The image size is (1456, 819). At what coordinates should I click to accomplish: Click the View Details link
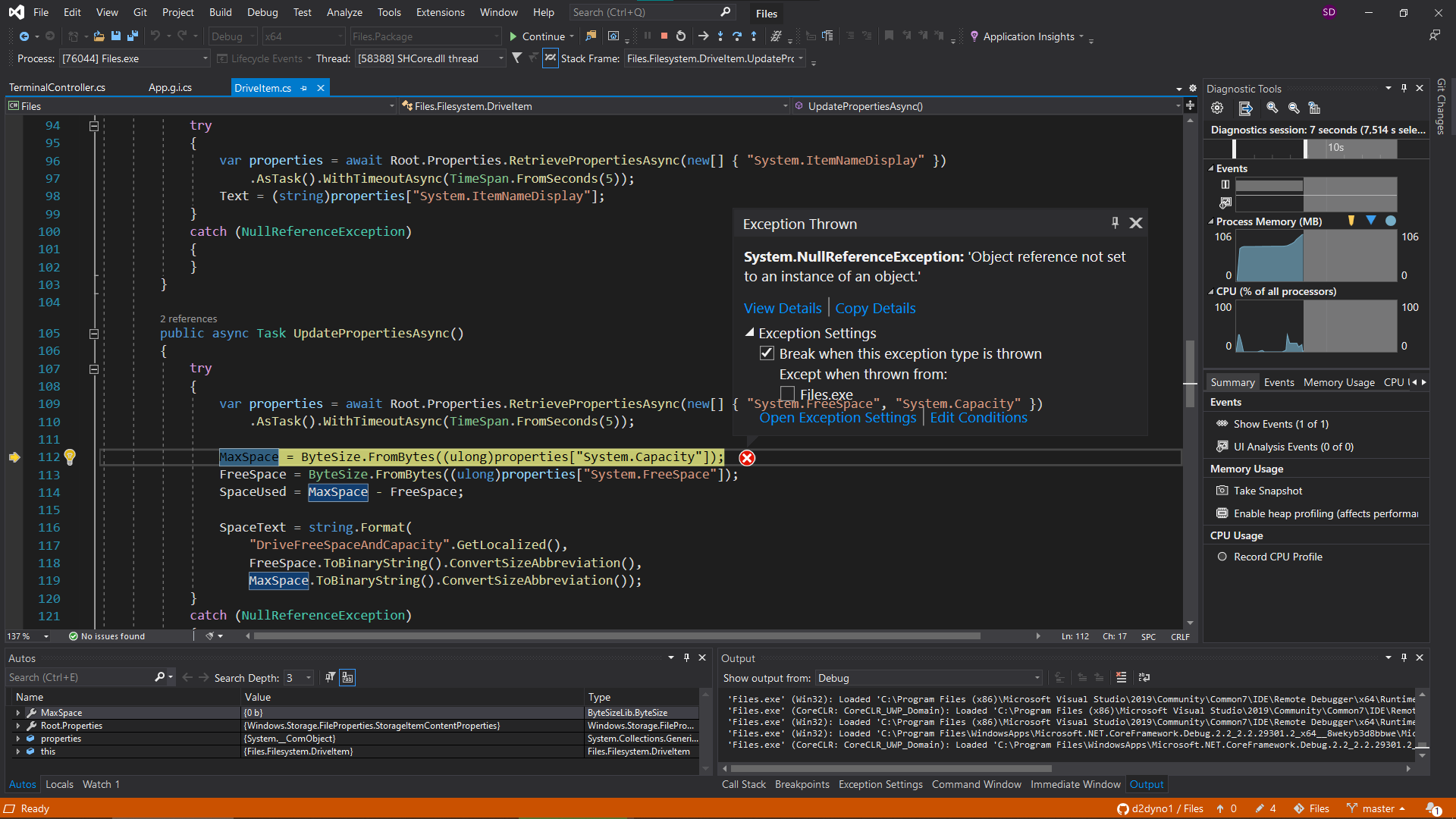[x=783, y=309]
